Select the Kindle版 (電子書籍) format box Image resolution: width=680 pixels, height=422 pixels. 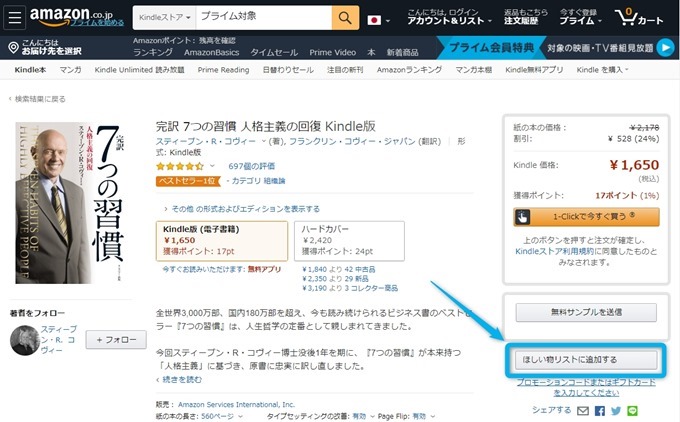pos(222,241)
